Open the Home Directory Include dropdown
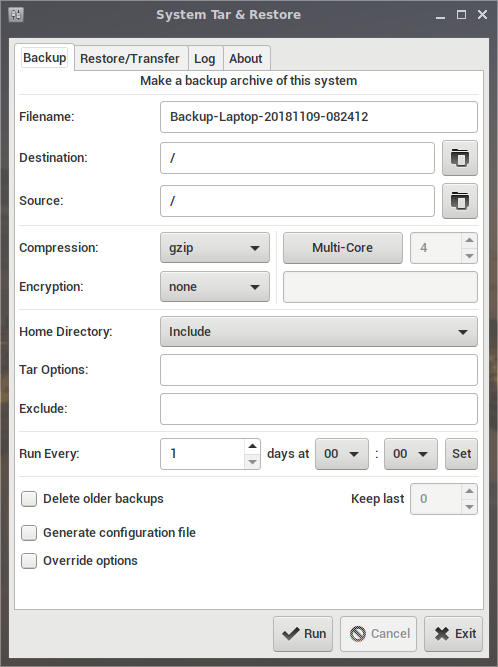The width and height of the screenshot is (498, 667). click(319, 331)
